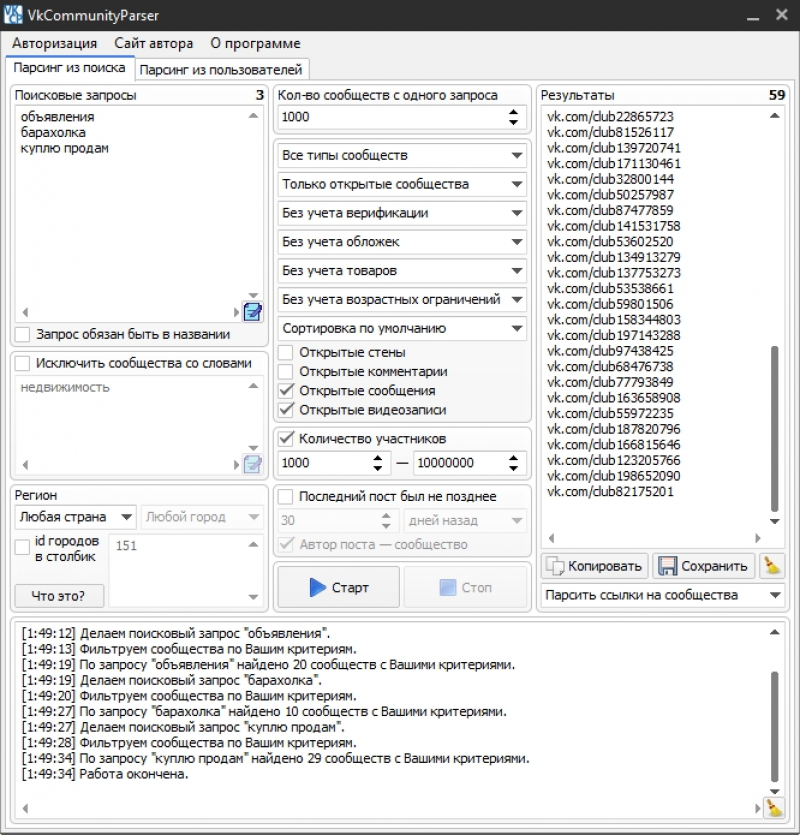Clear results list with broom icon

772,566
